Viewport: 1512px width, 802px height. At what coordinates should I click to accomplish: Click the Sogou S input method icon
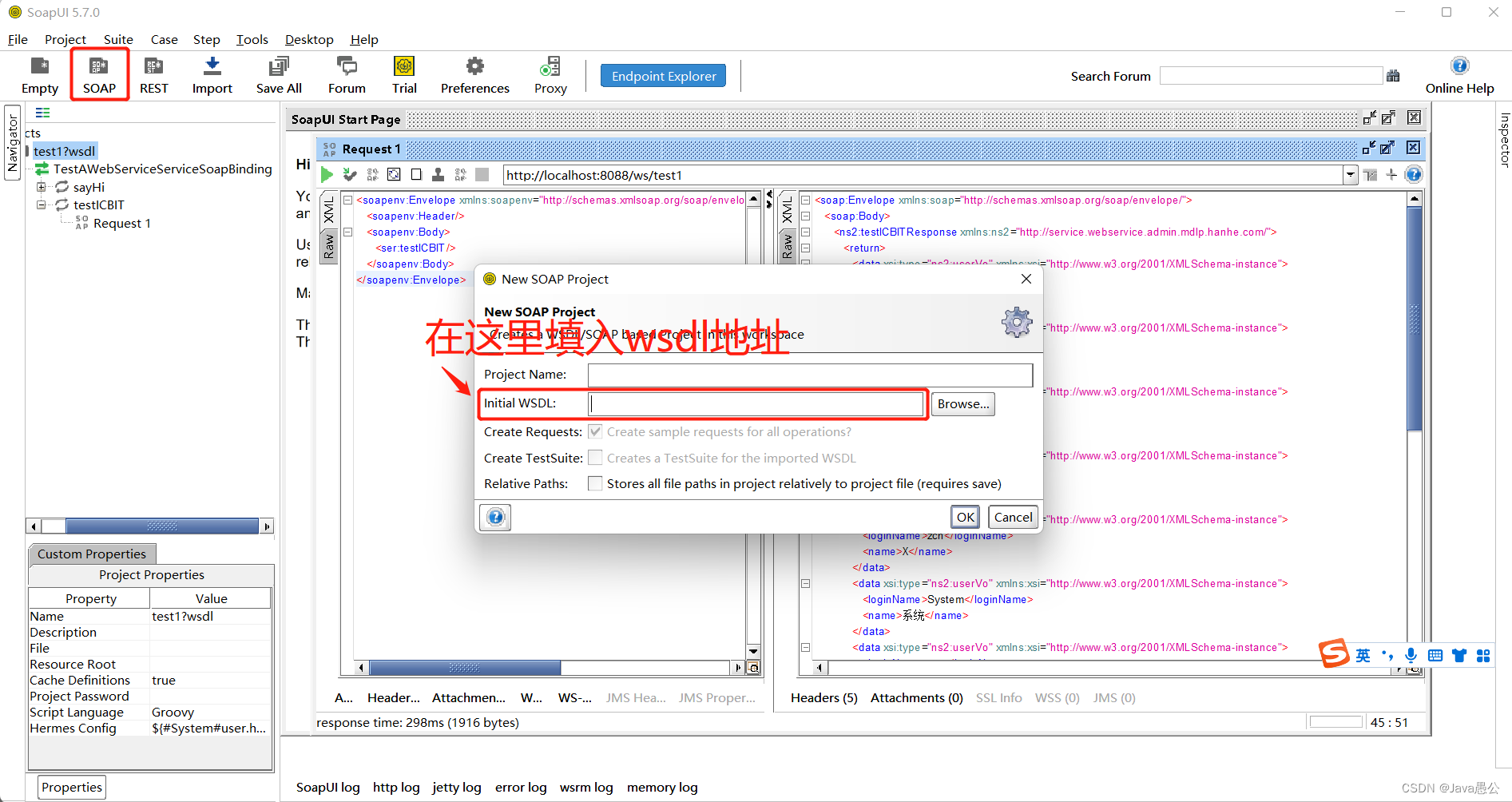1333,654
